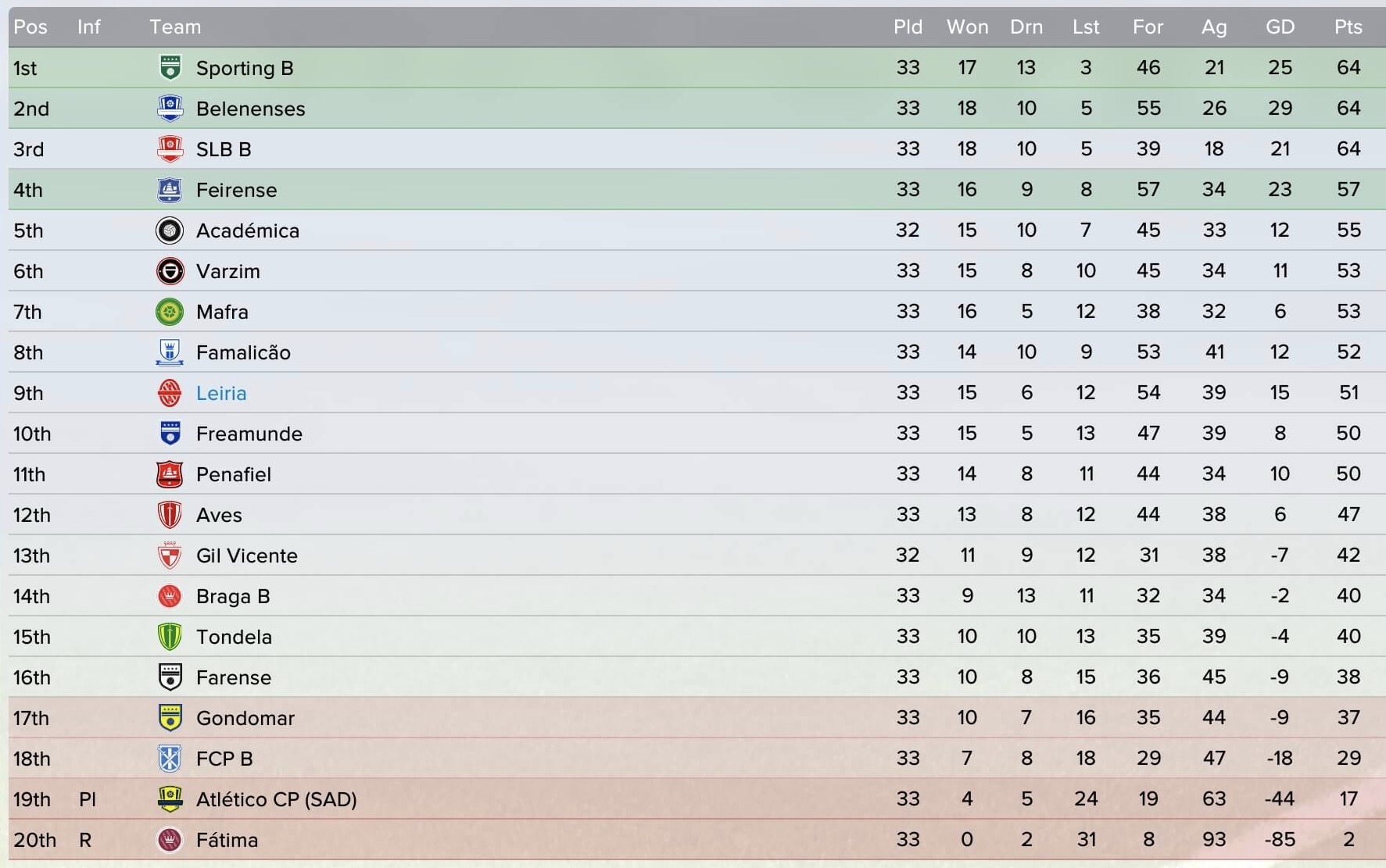Click the Tondela green-yellow shield badge
The width and height of the screenshot is (1386, 868).
(170, 637)
